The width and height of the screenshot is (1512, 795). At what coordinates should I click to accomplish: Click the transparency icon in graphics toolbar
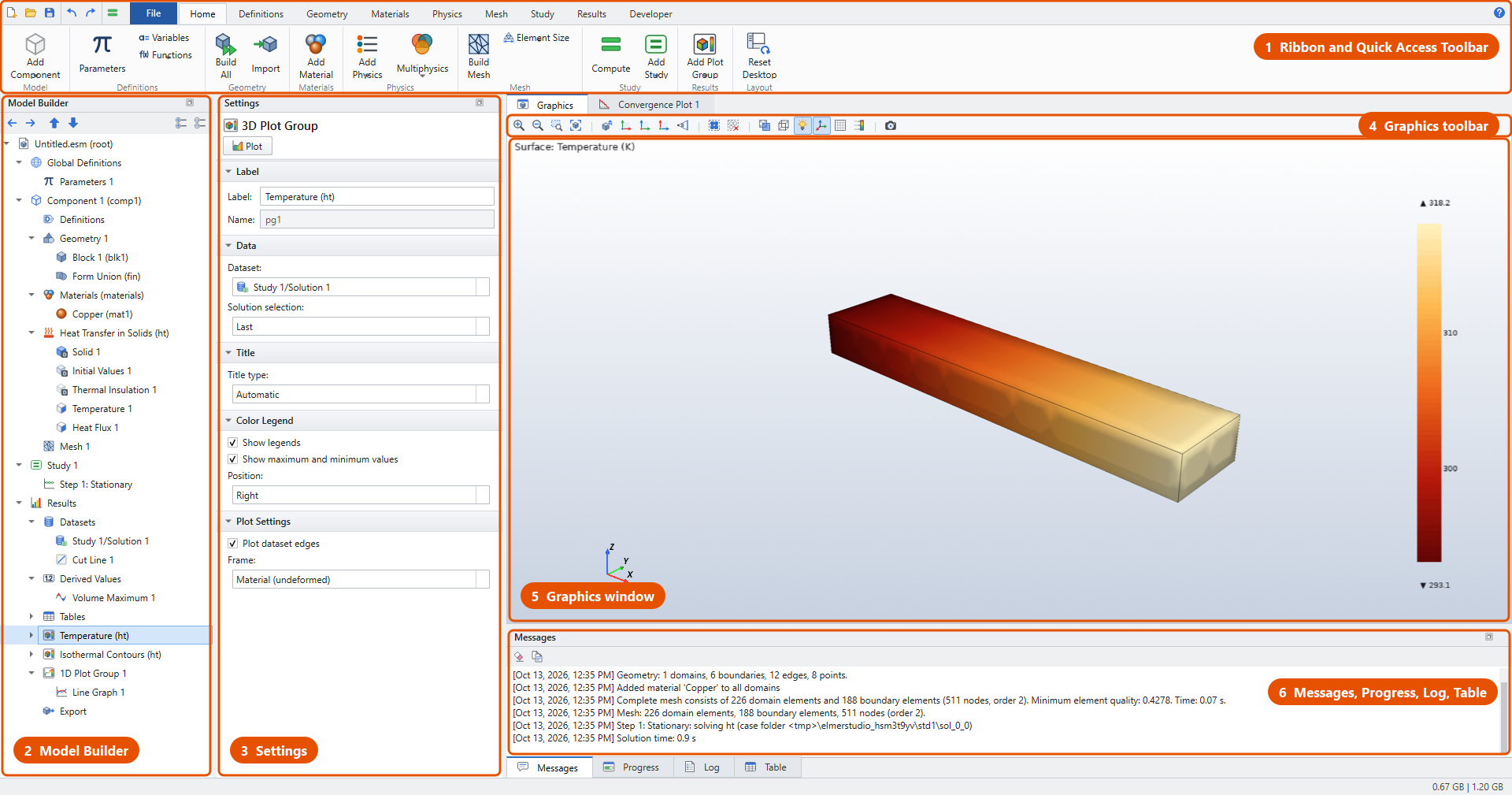tap(765, 125)
